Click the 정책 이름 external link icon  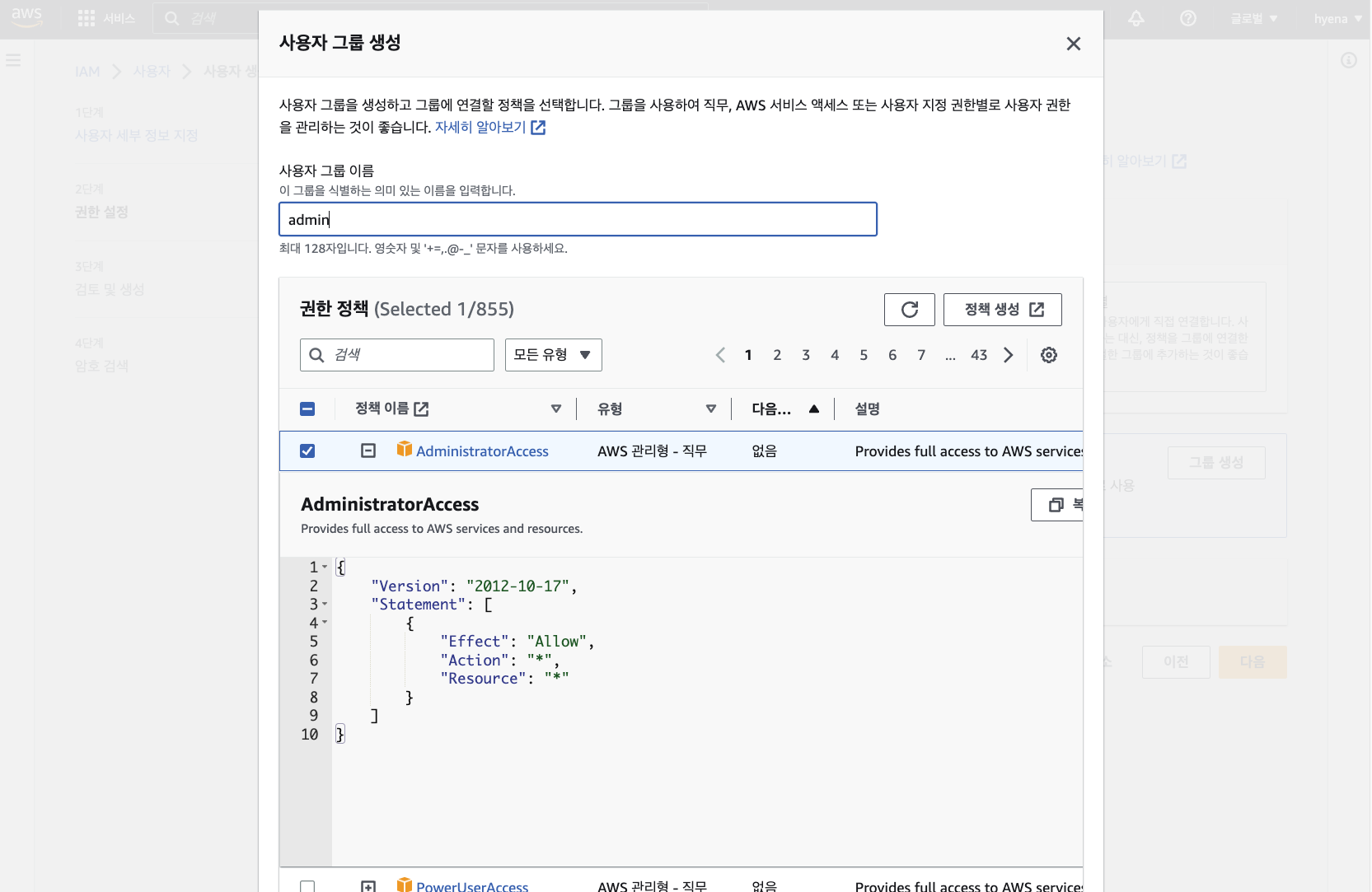421,409
